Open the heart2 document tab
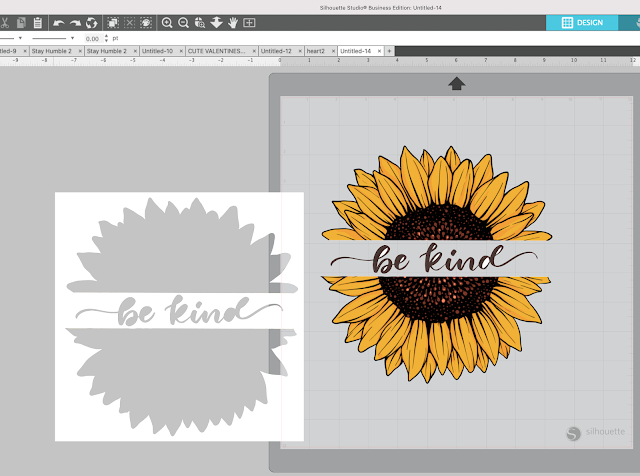640x476 pixels. pos(316,51)
